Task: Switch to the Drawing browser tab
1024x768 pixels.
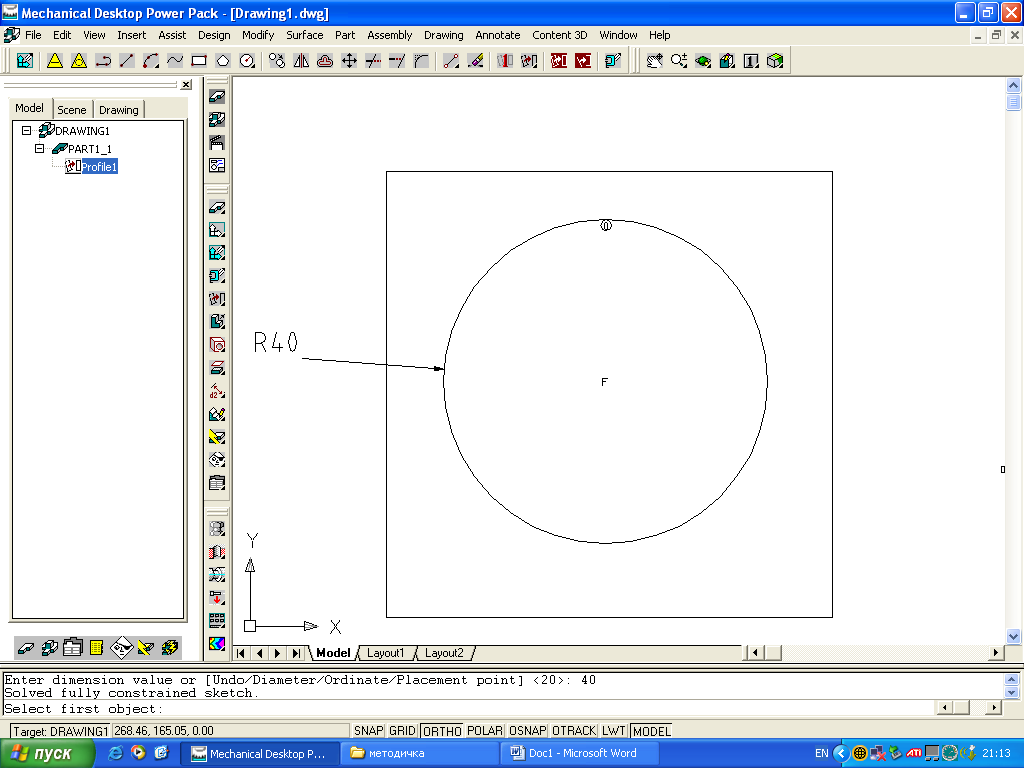Action: [119, 110]
